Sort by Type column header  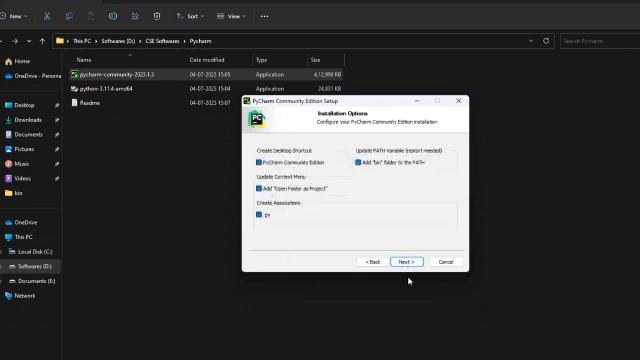coord(262,60)
